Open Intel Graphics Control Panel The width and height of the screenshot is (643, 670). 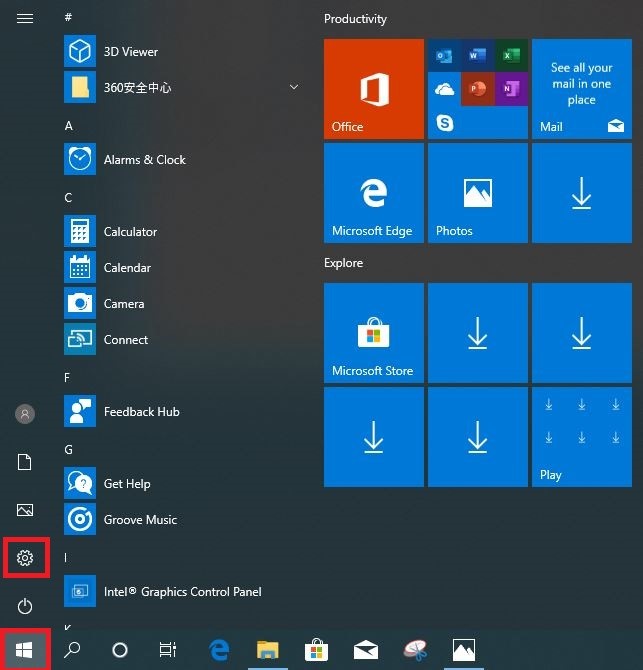(x=182, y=592)
